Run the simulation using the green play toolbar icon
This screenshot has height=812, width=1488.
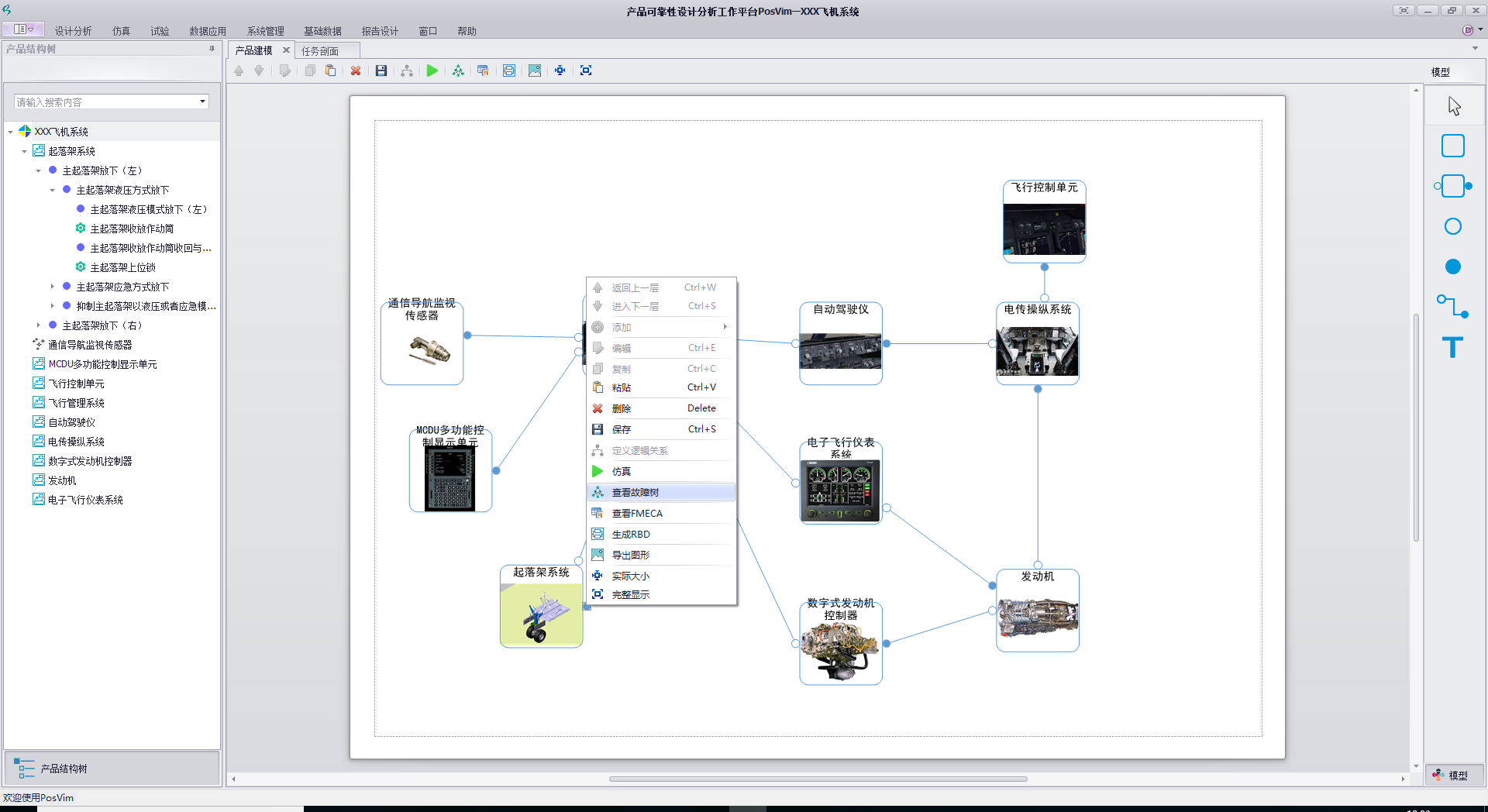[432, 70]
